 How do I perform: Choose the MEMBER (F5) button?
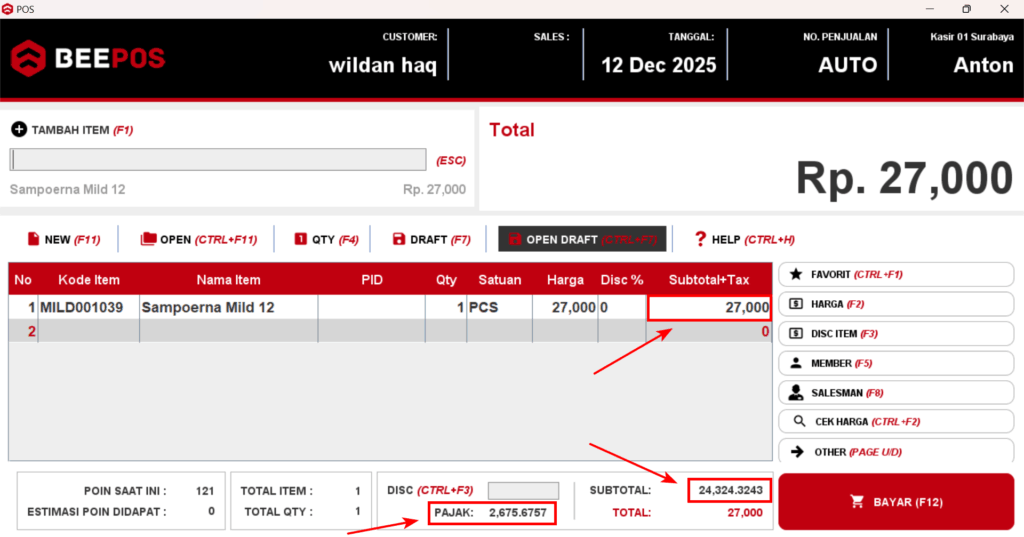[895, 363]
